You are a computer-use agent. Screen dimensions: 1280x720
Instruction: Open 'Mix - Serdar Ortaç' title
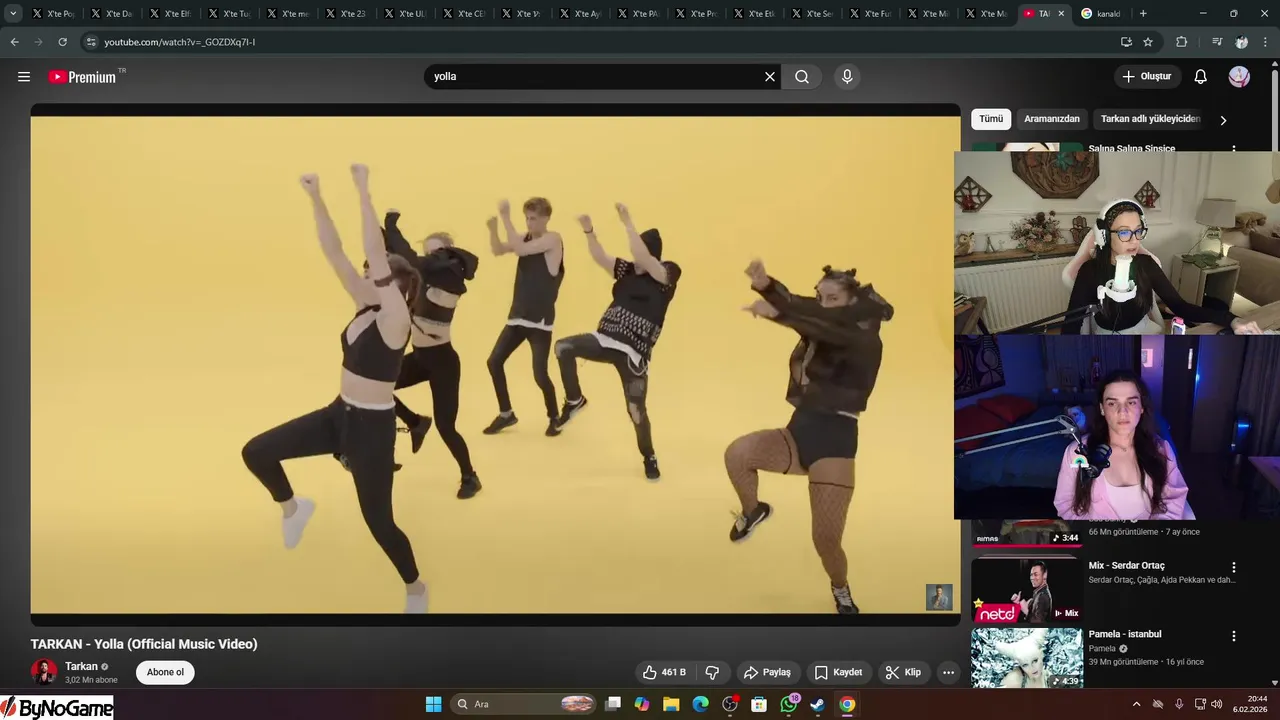coord(1126,566)
